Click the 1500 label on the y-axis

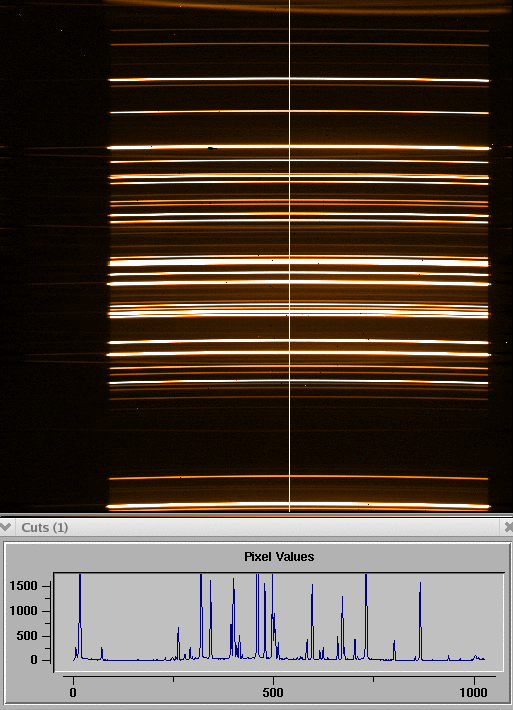tap(23, 586)
